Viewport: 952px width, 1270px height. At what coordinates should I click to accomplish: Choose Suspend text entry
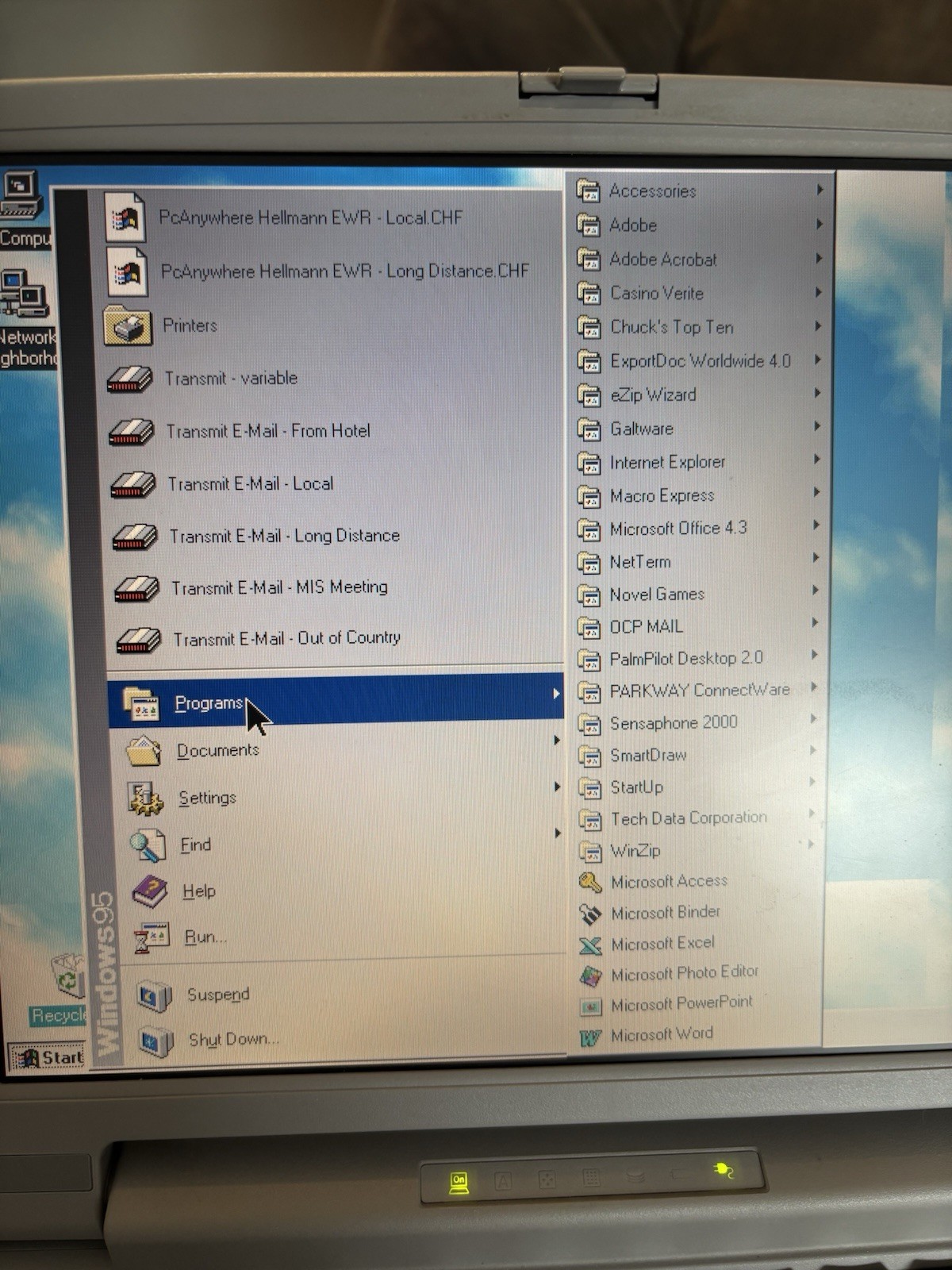pos(218,994)
